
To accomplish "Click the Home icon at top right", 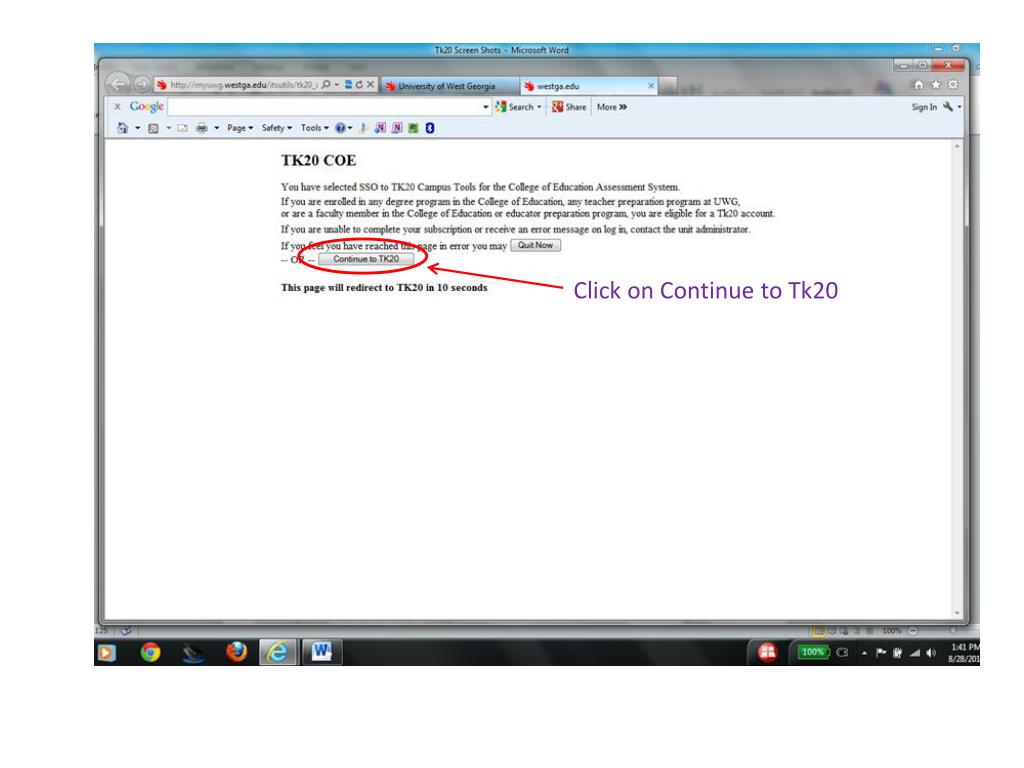I will point(919,85).
